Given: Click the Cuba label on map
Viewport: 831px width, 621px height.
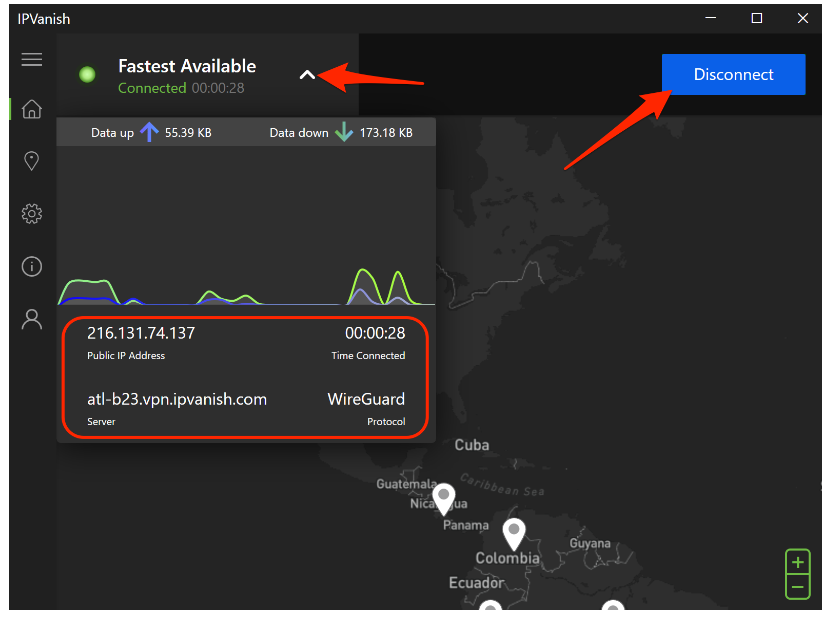Looking at the screenshot, I should click(472, 445).
